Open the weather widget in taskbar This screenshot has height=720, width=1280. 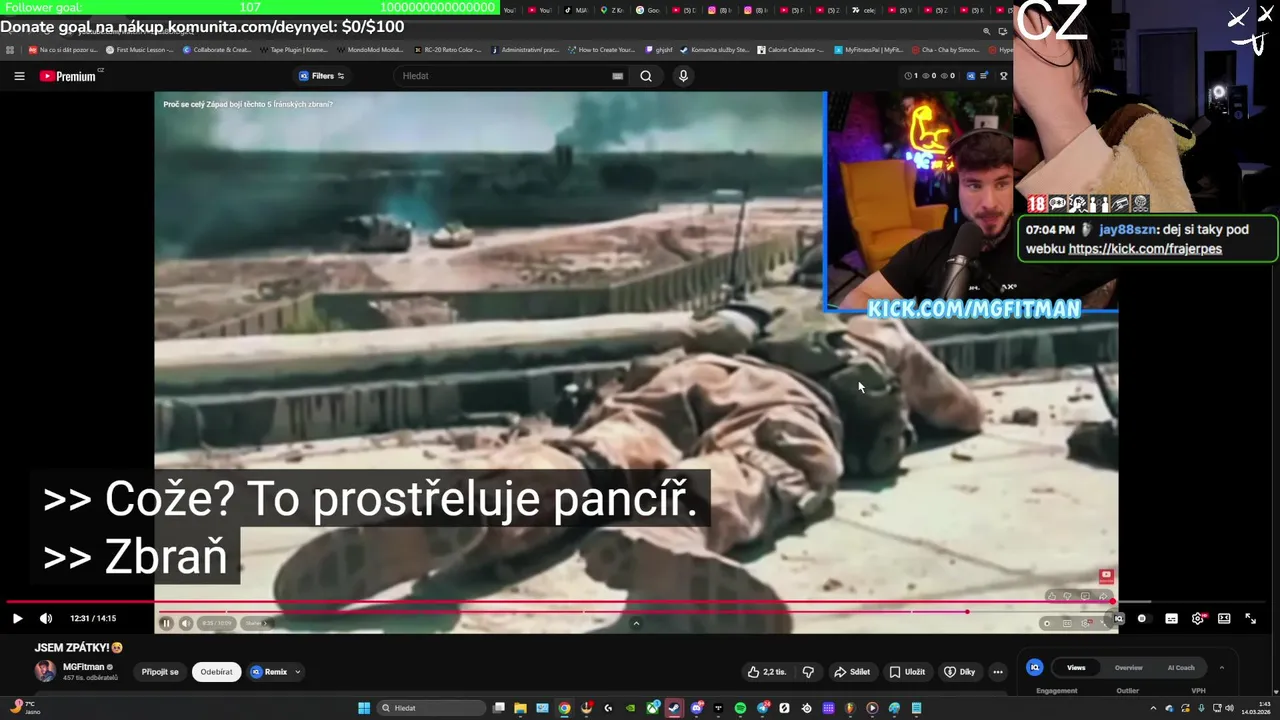(x=24, y=707)
